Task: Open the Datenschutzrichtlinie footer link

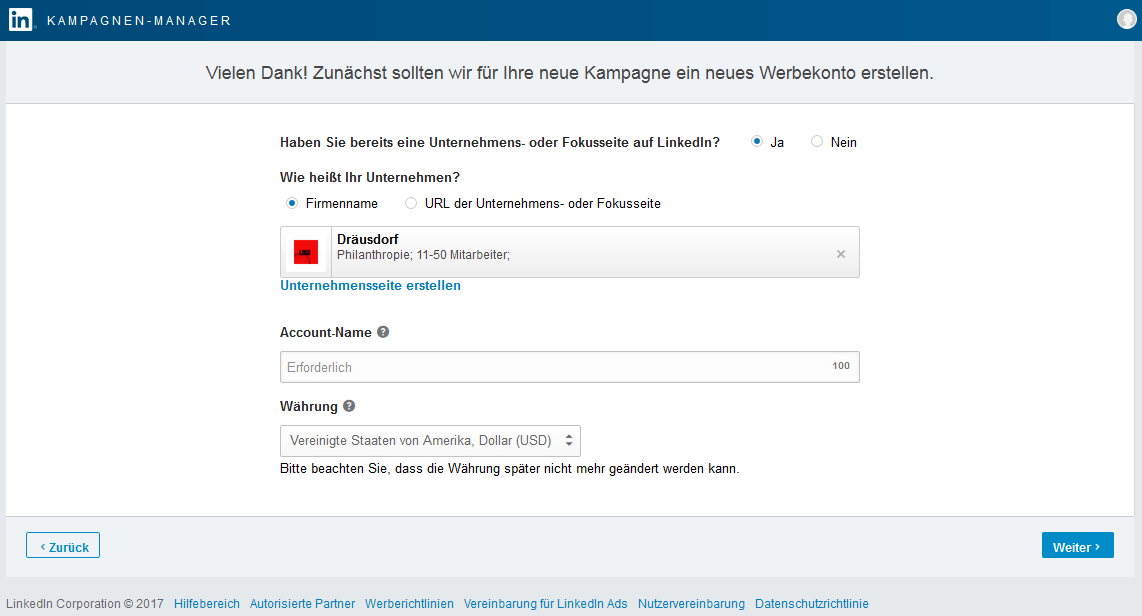Action: point(811,604)
